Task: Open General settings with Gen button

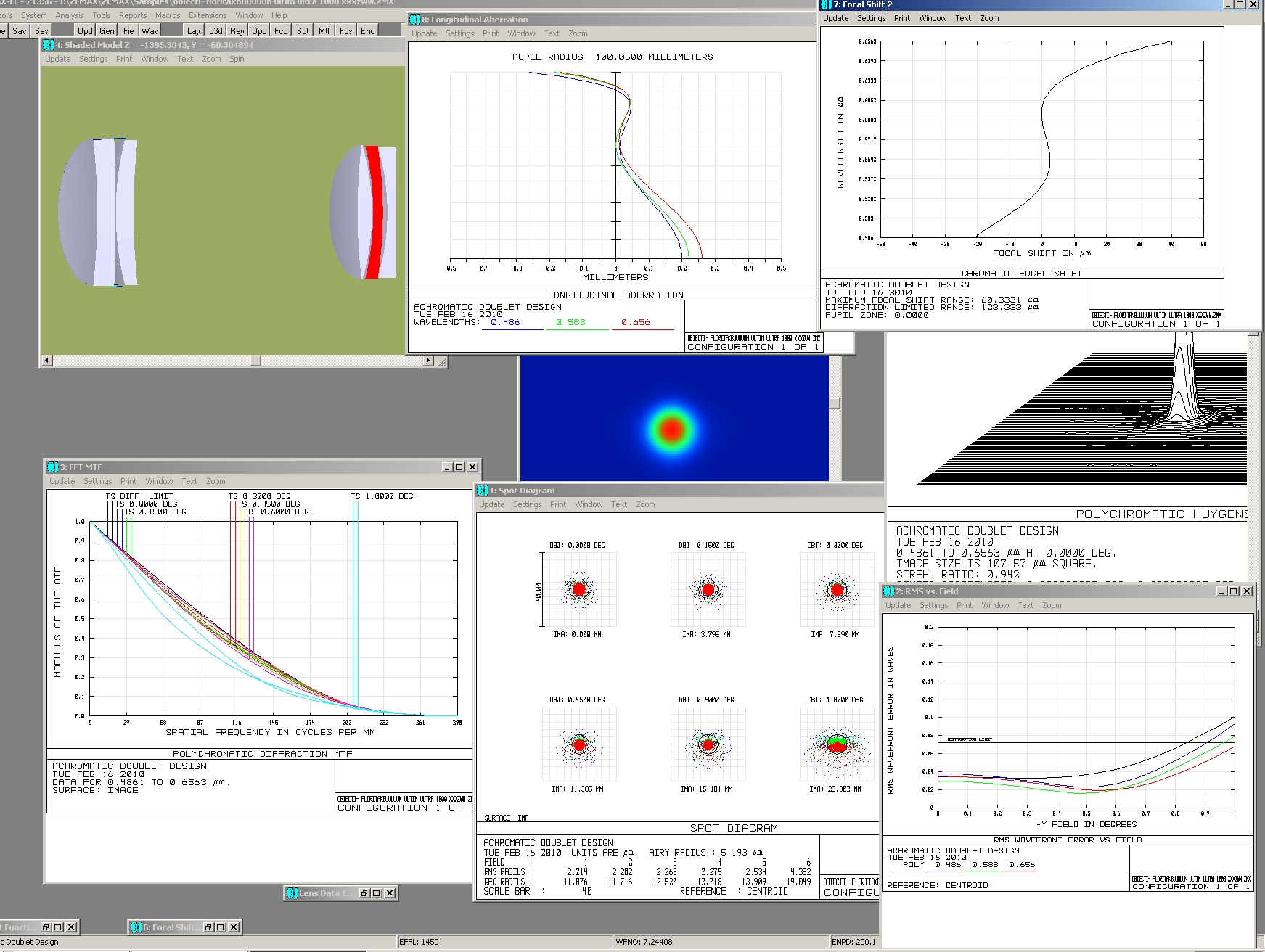Action: (107, 30)
